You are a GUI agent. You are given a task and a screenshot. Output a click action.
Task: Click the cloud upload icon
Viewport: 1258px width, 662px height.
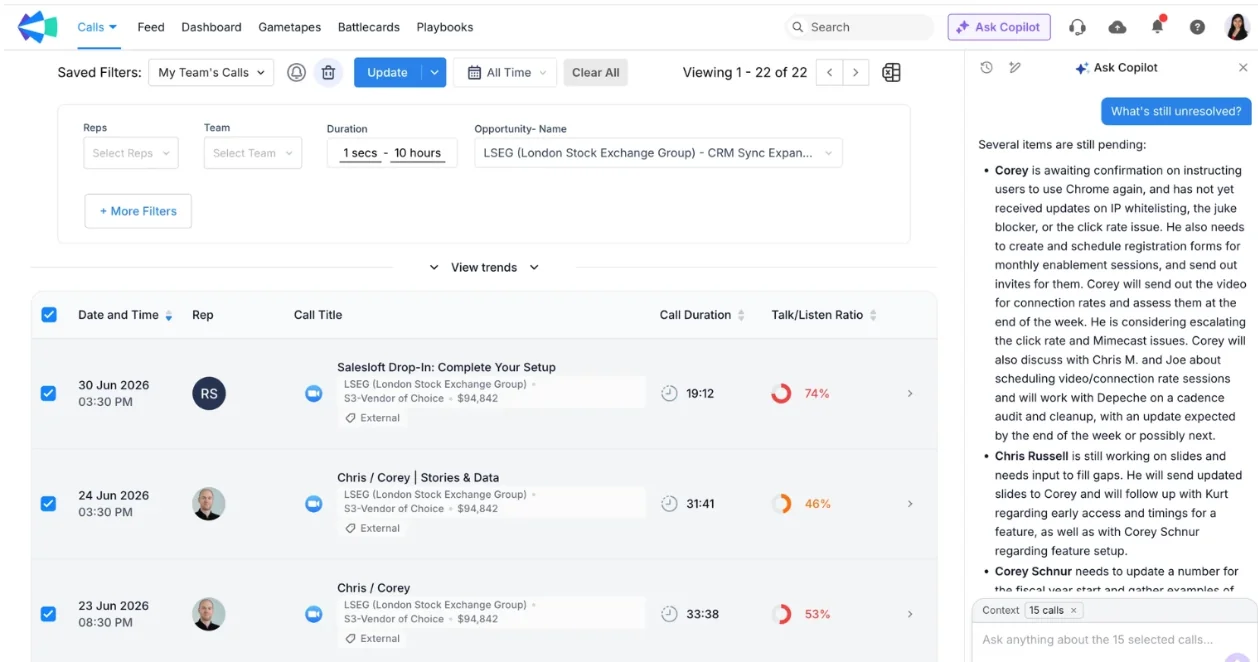[x=1117, y=27]
